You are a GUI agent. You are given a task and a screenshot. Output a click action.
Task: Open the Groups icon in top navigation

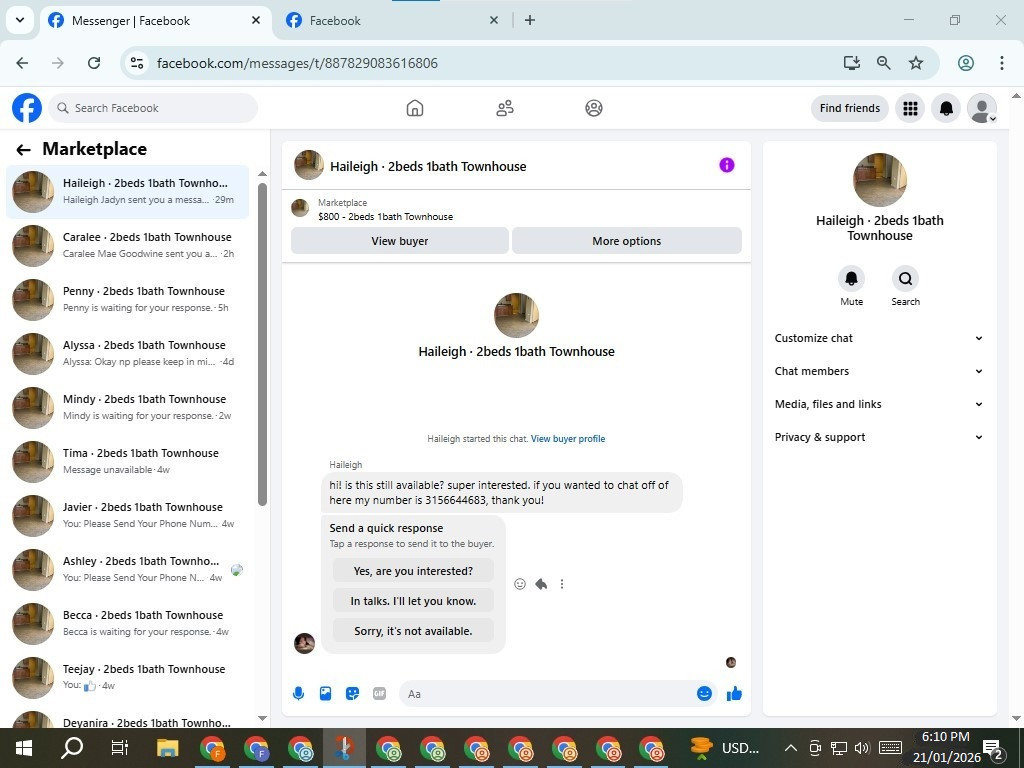coord(594,108)
